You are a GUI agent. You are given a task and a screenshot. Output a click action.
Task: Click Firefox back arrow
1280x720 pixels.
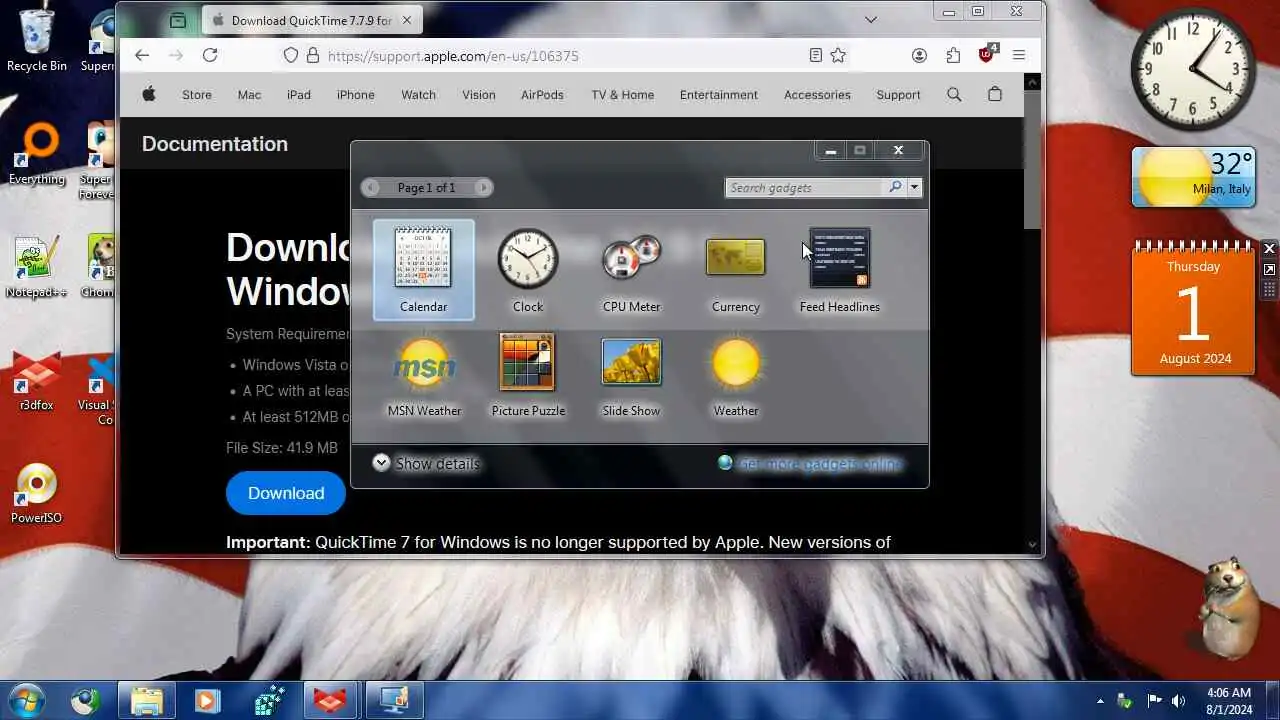142,56
